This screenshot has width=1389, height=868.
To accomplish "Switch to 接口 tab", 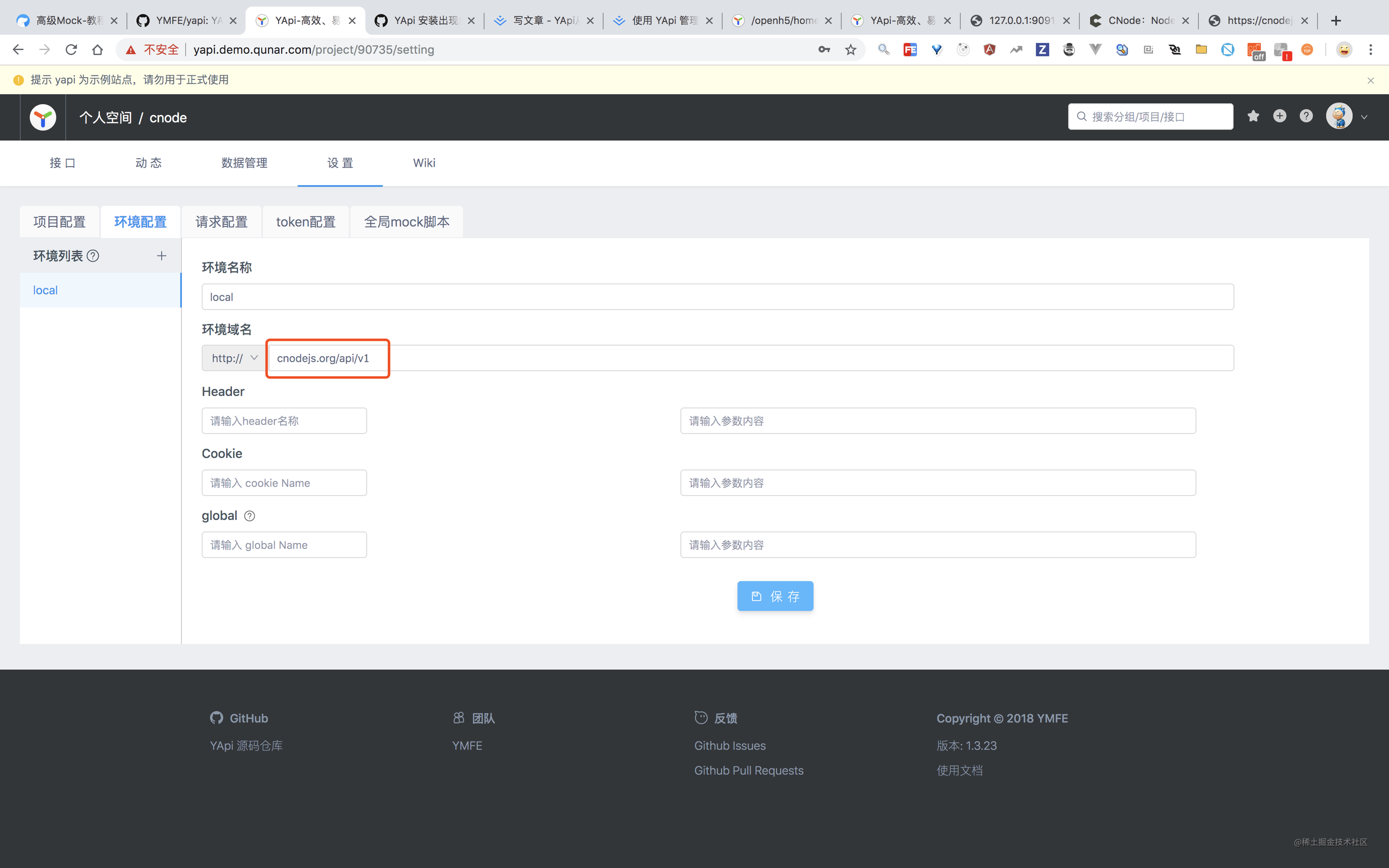I will click(x=62, y=163).
